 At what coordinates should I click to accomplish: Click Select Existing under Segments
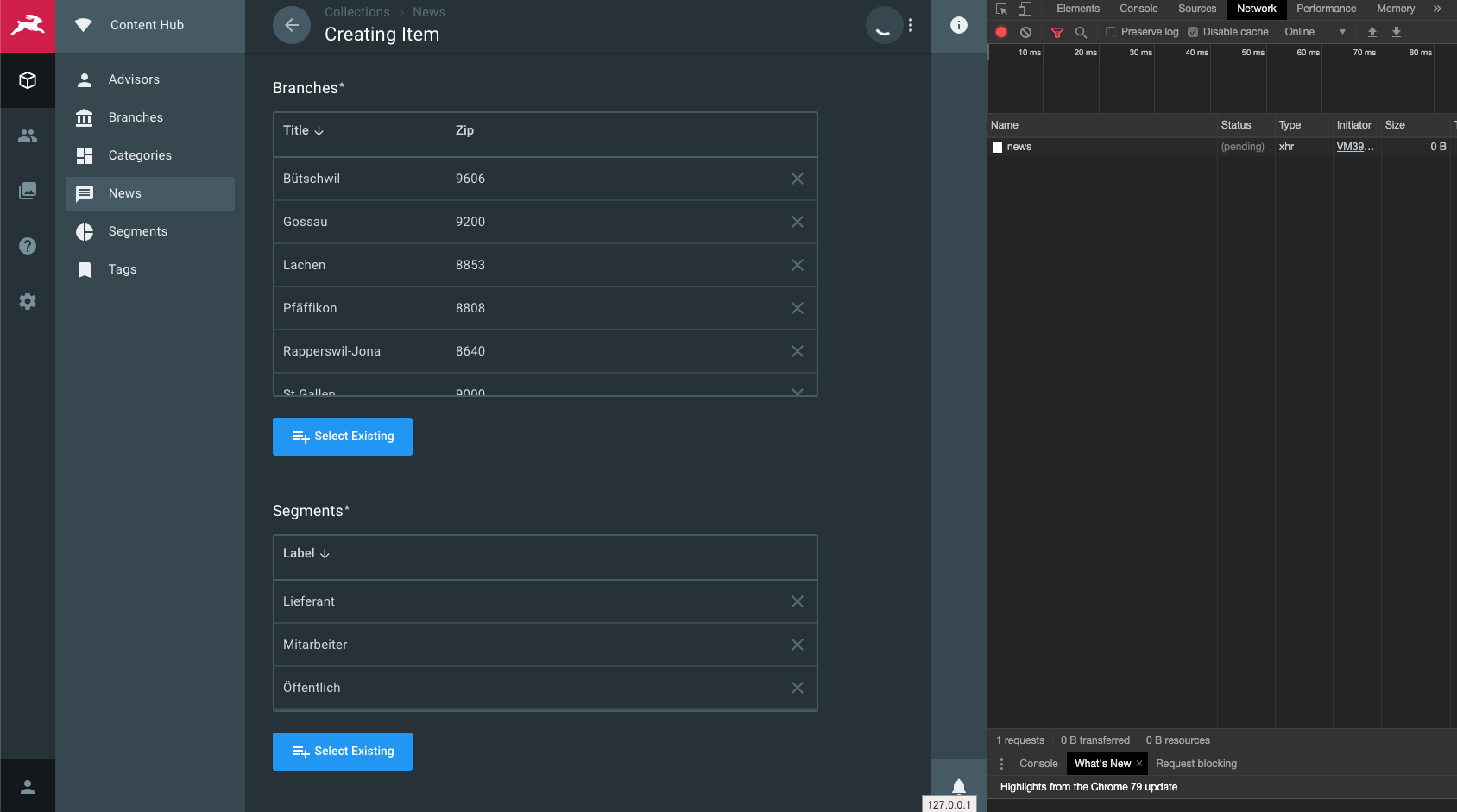[x=342, y=751]
